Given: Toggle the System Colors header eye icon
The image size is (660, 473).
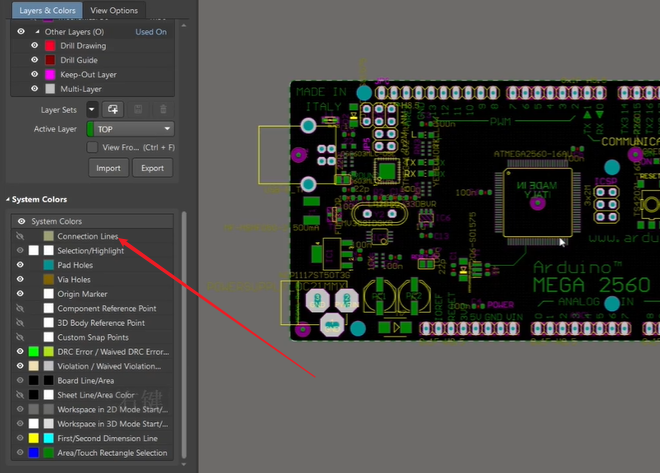Looking at the screenshot, I should click(21, 221).
